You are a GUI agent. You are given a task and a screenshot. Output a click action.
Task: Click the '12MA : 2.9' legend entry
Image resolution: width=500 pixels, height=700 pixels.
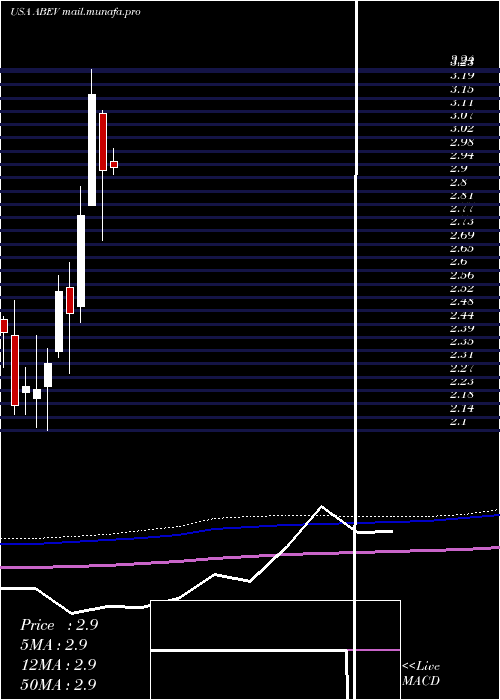coord(59,665)
